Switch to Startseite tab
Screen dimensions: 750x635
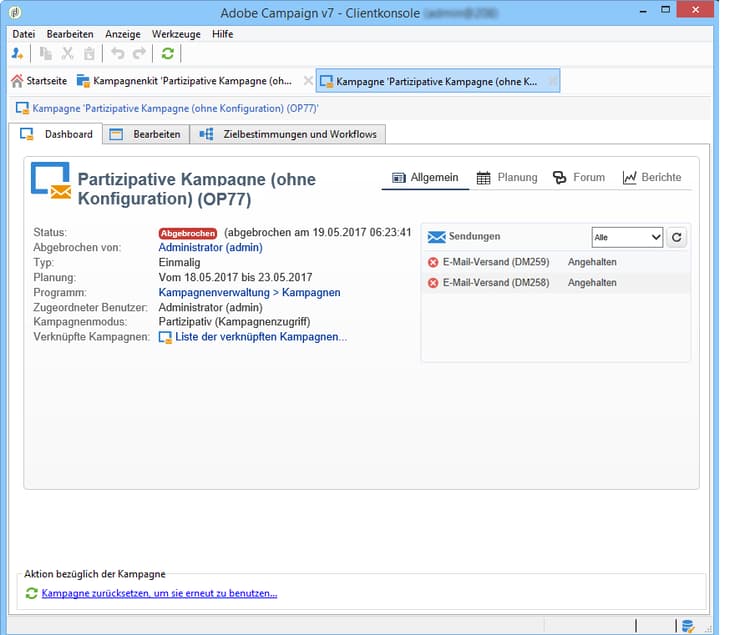40,81
